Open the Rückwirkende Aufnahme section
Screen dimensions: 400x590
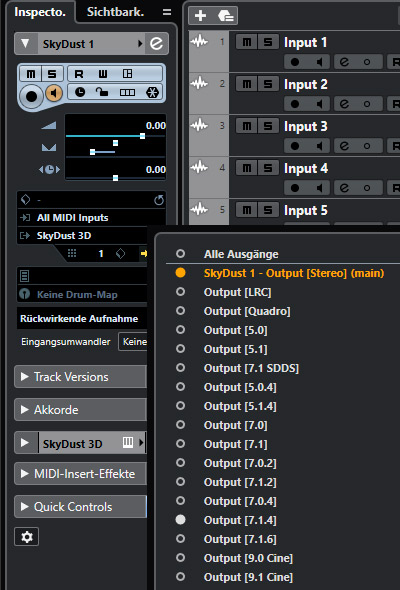coord(82,319)
